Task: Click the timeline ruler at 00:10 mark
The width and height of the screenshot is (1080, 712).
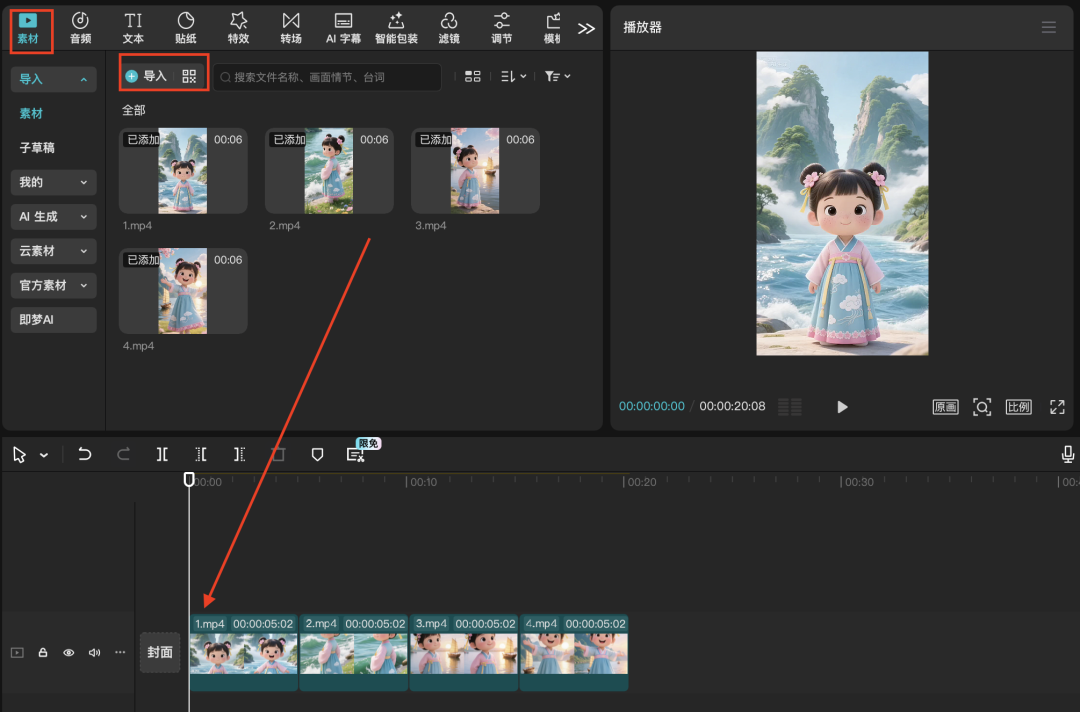Action: click(407, 482)
